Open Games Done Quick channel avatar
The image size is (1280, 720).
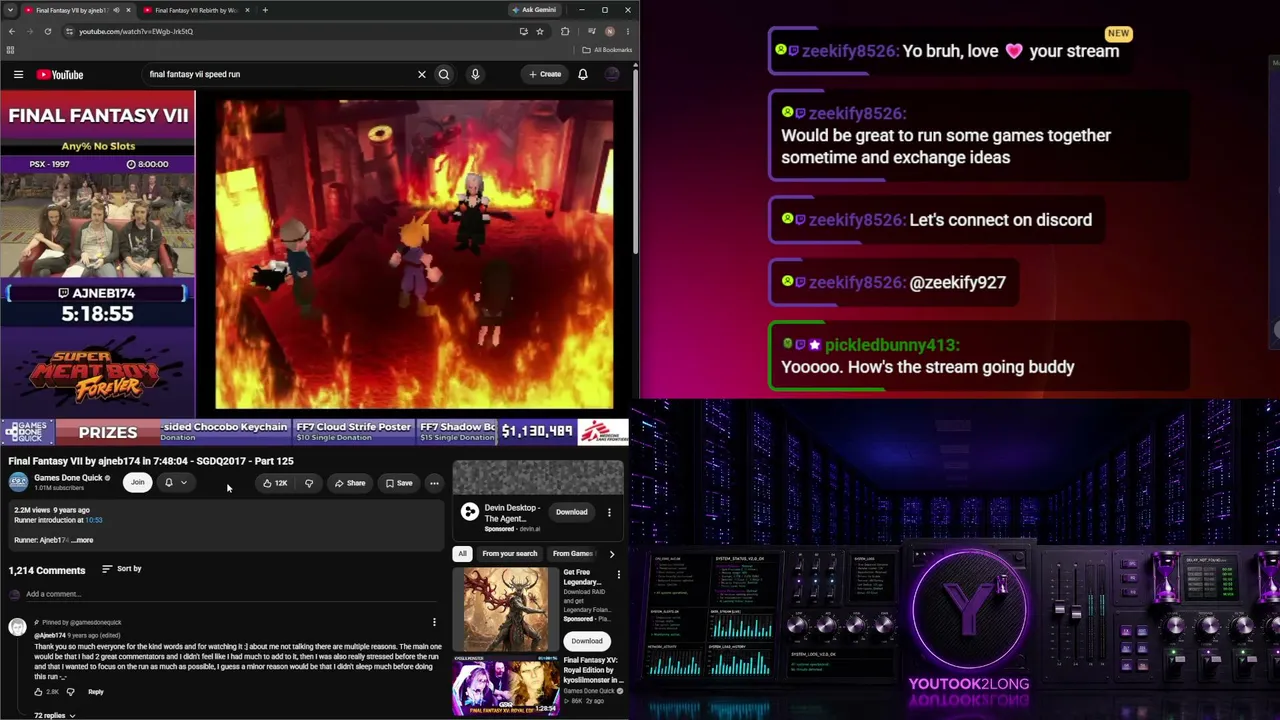pos(18,482)
